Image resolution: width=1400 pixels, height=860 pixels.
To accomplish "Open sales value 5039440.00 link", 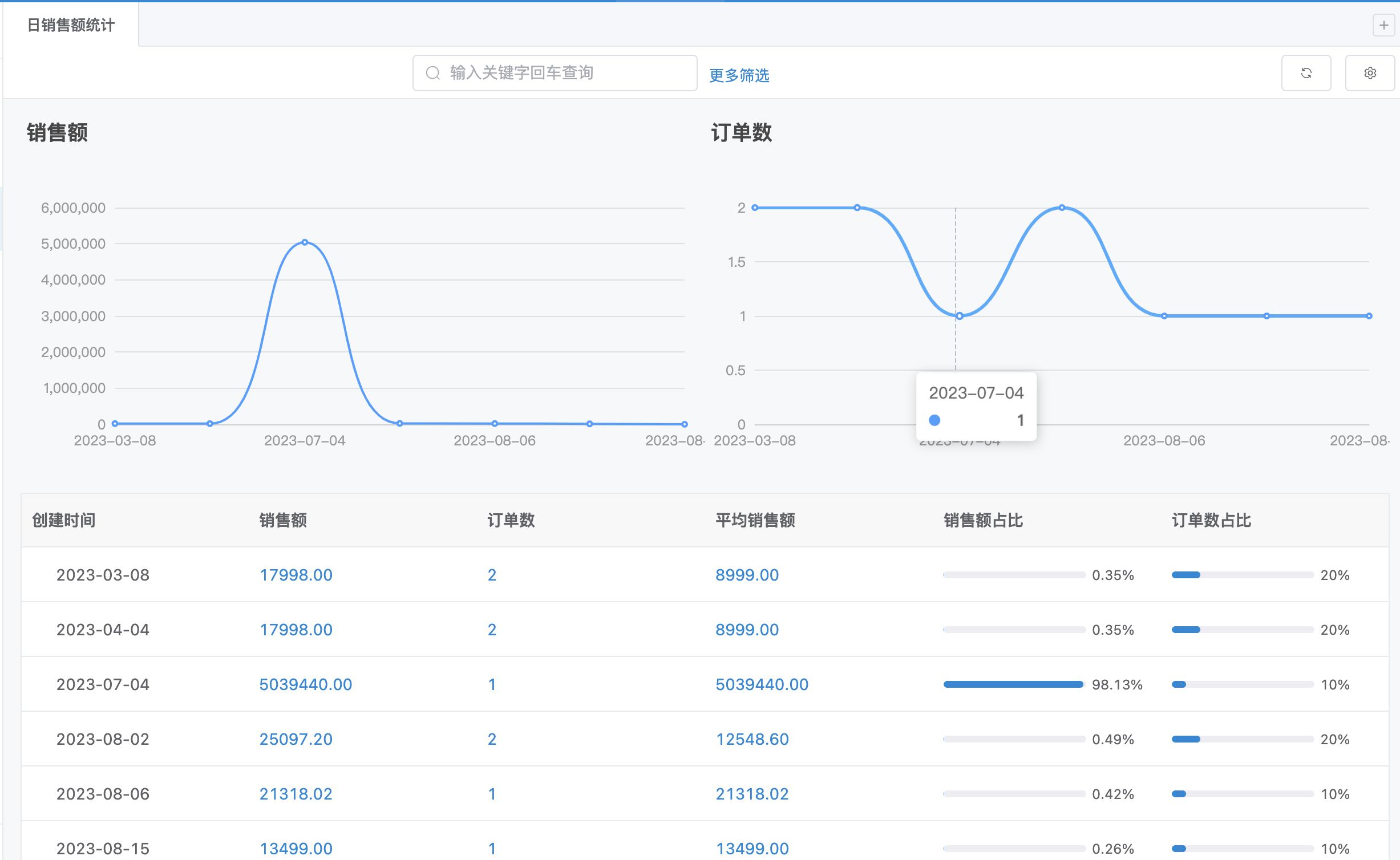I will pyautogui.click(x=305, y=684).
